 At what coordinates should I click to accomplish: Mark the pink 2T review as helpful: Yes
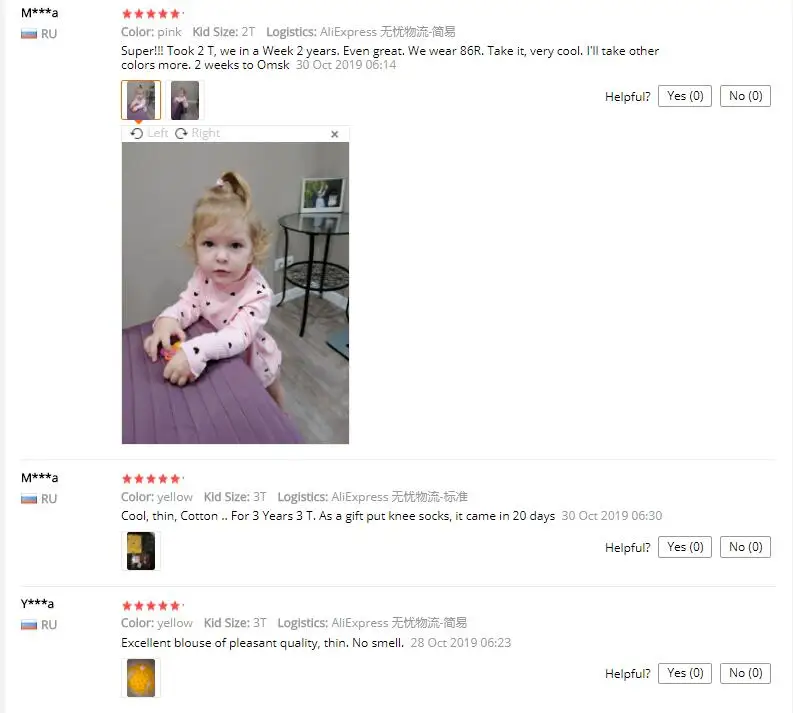[685, 96]
